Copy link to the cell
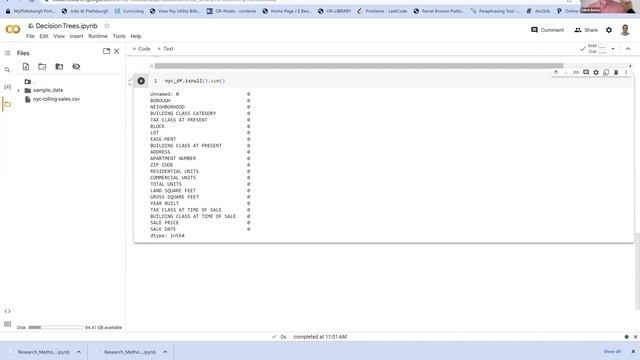 pyautogui.click(x=576, y=72)
